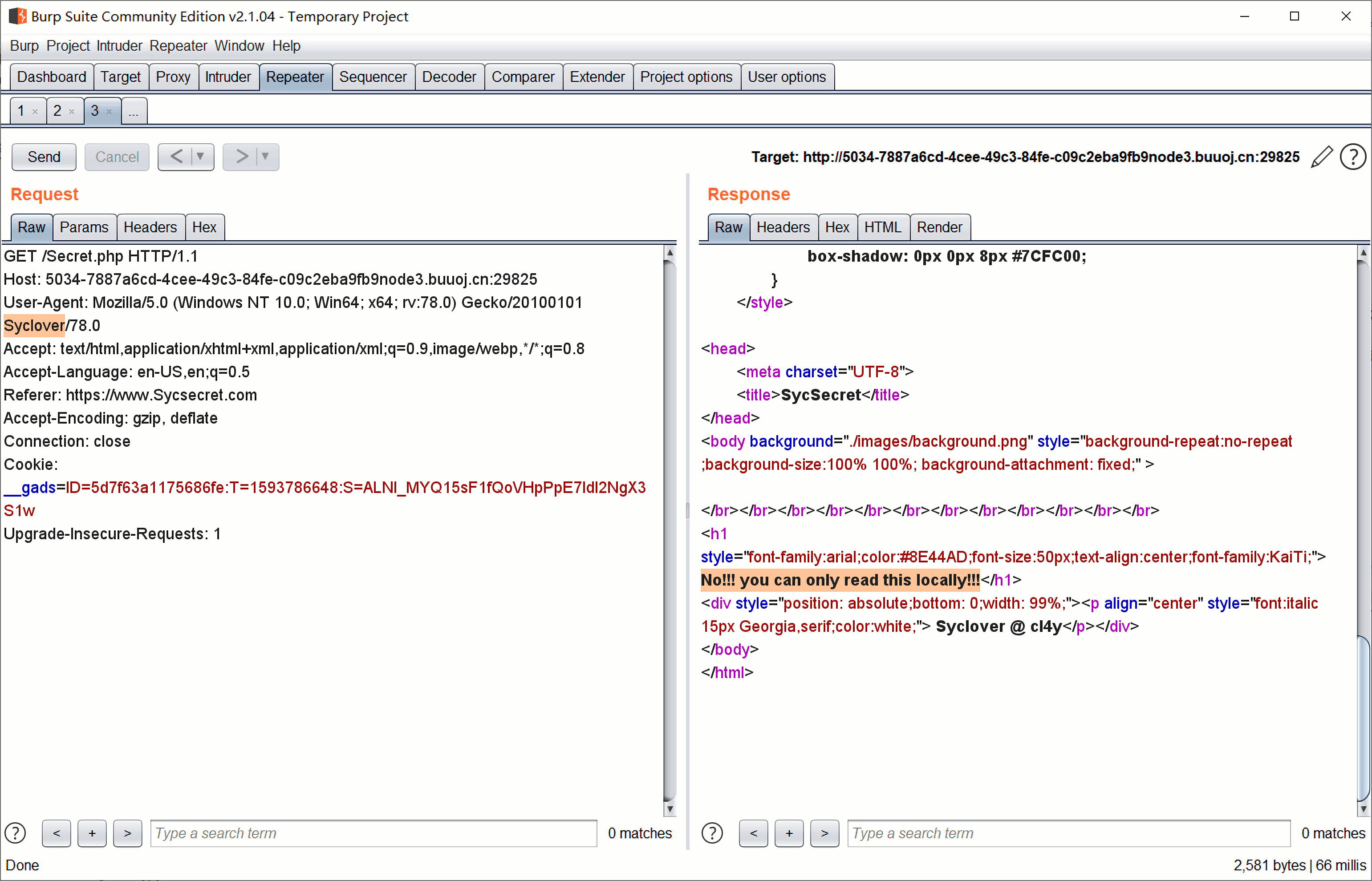1372x881 pixels.
Task: Click the highlighted Syclover user-agent text
Action: 34,326
